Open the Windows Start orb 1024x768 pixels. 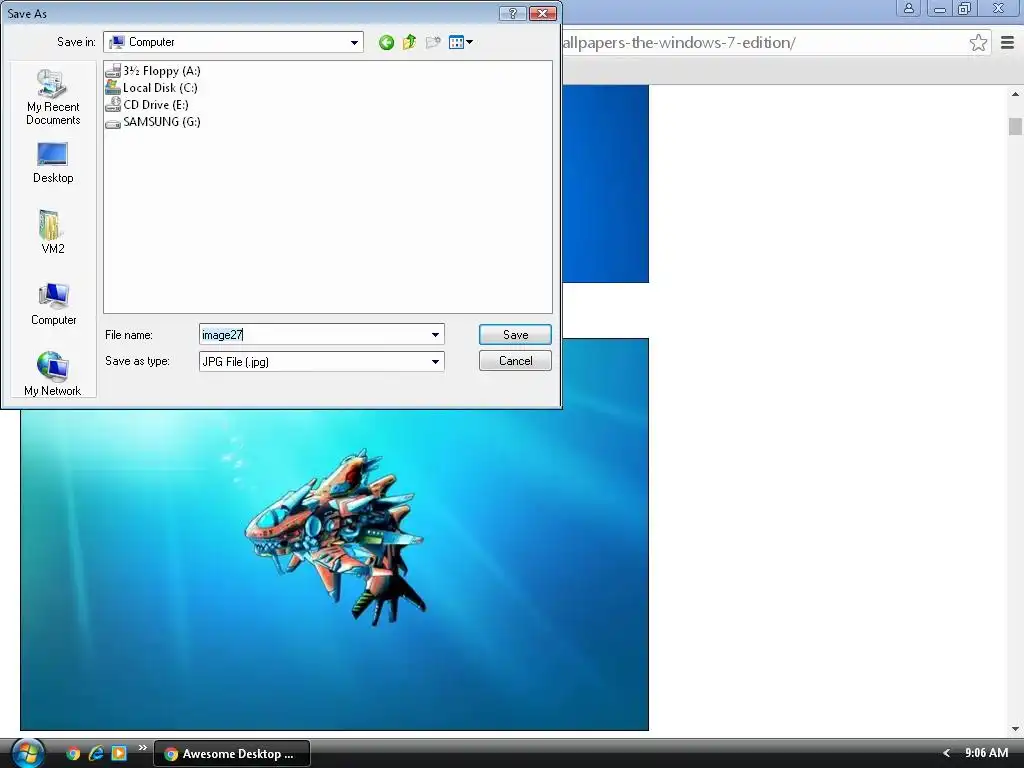[27, 753]
